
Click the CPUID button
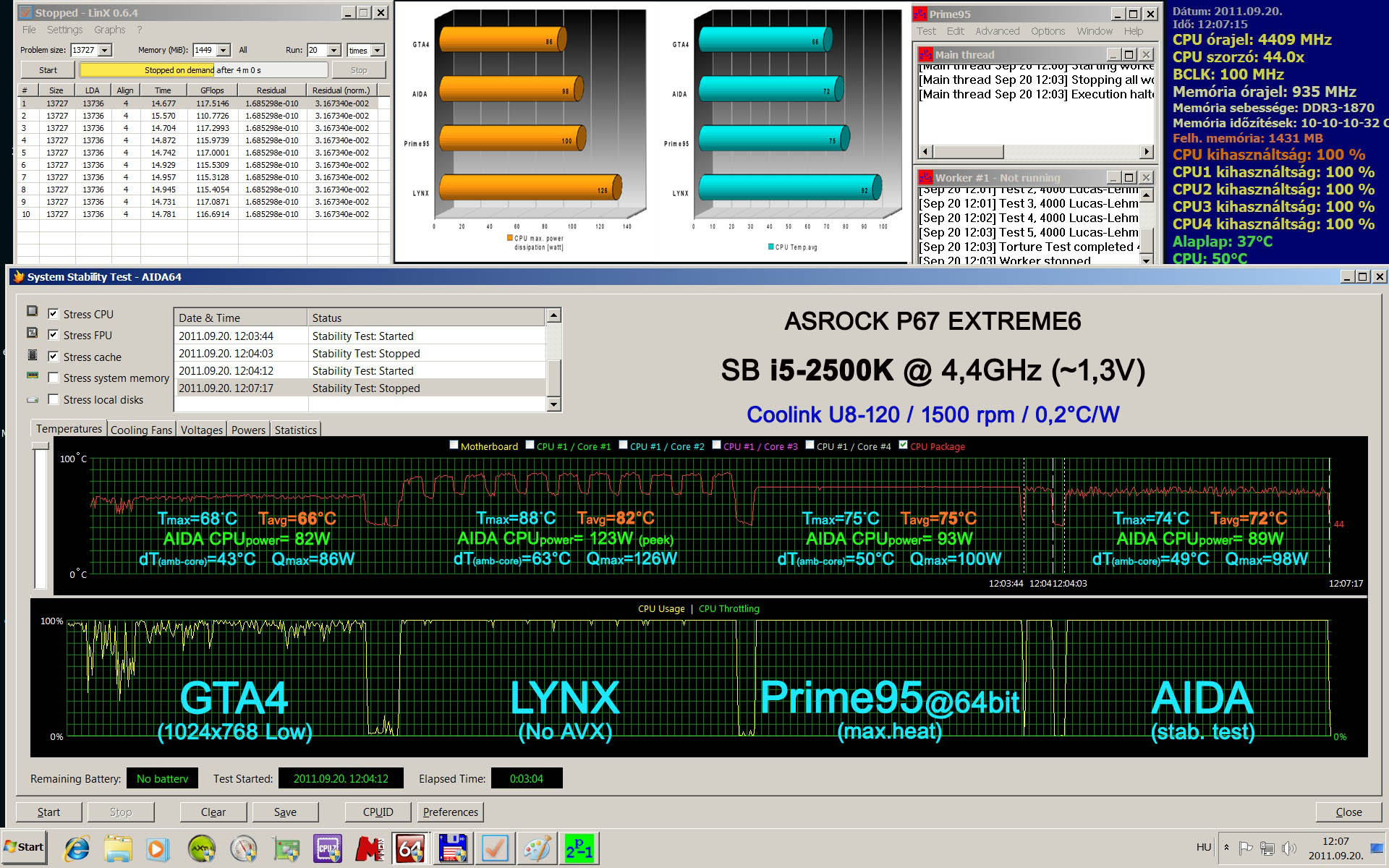(378, 812)
